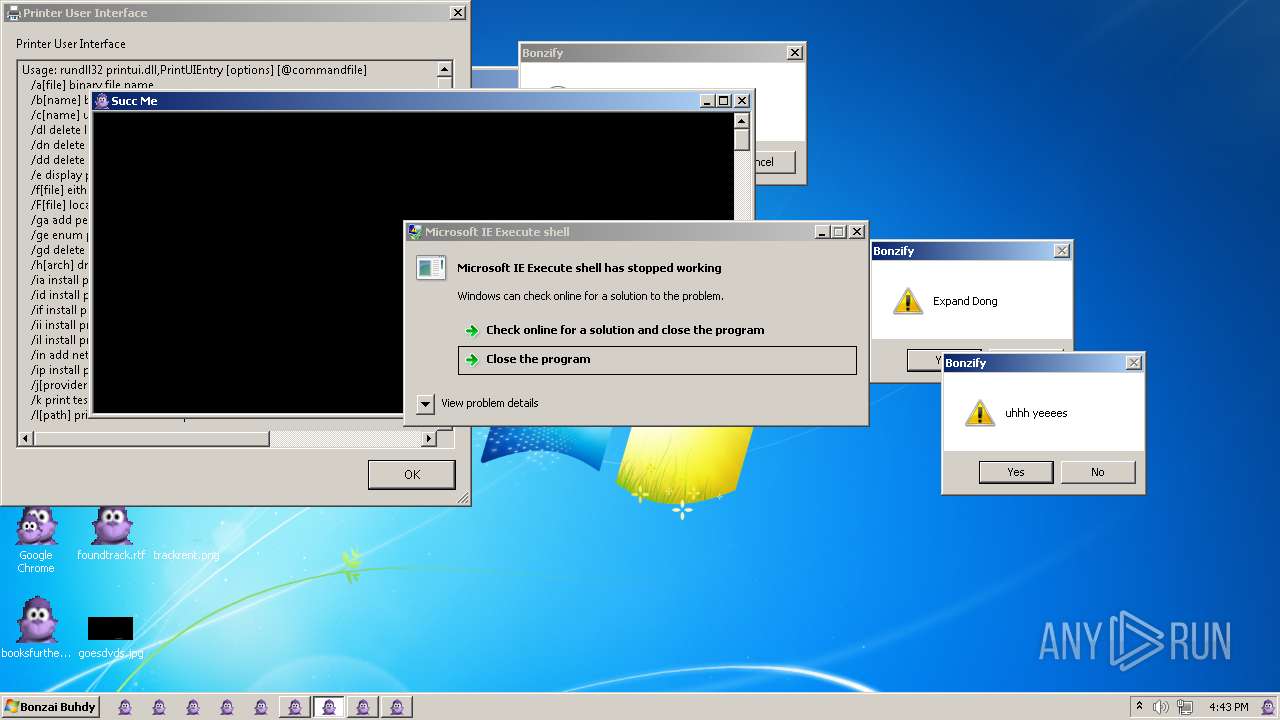Open the Google Chrome desktop shortcut
The image size is (1280, 720).
pyautogui.click(x=36, y=540)
